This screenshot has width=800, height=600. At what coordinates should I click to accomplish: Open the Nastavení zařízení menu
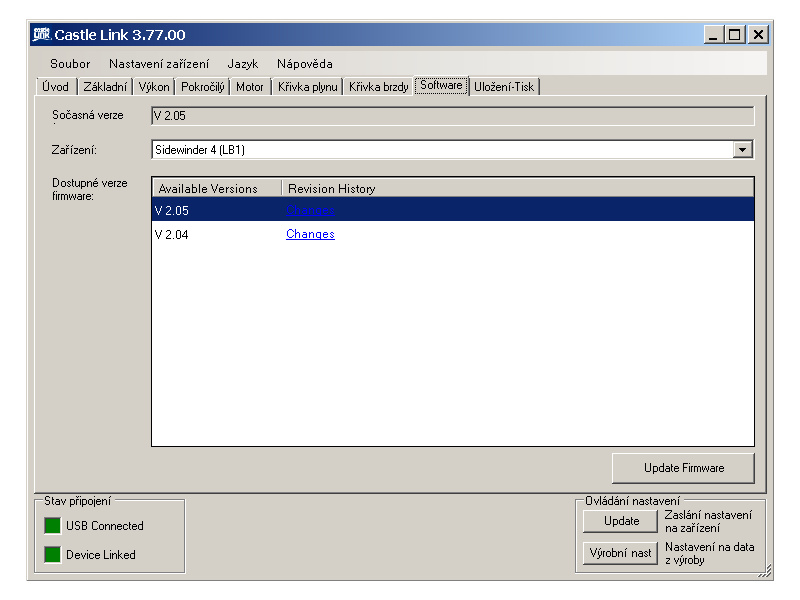click(x=159, y=64)
